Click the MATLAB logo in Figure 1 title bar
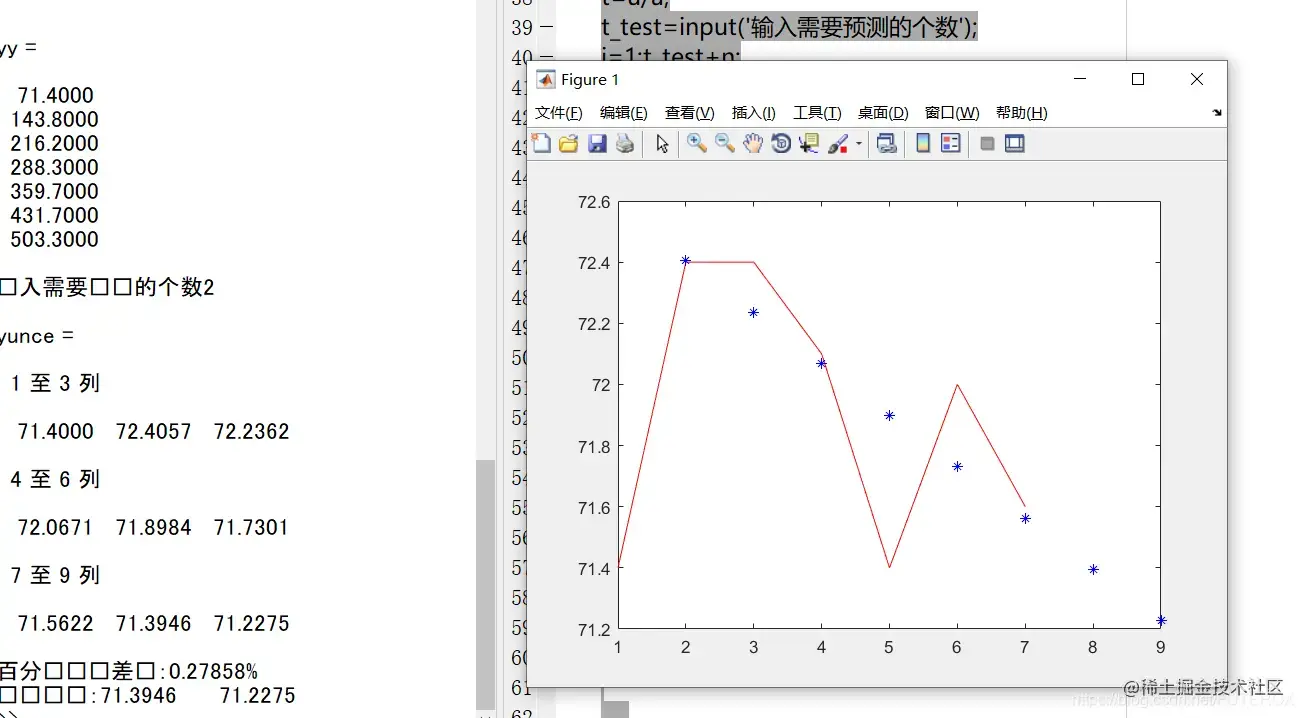This screenshot has width=1304, height=718. pos(546,80)
